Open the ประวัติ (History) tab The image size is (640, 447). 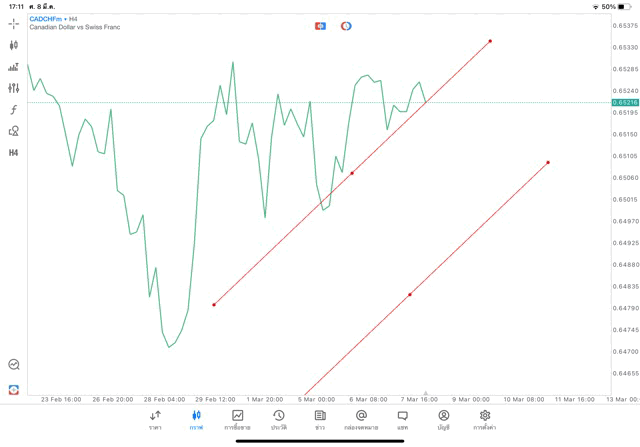coord(278,420)
